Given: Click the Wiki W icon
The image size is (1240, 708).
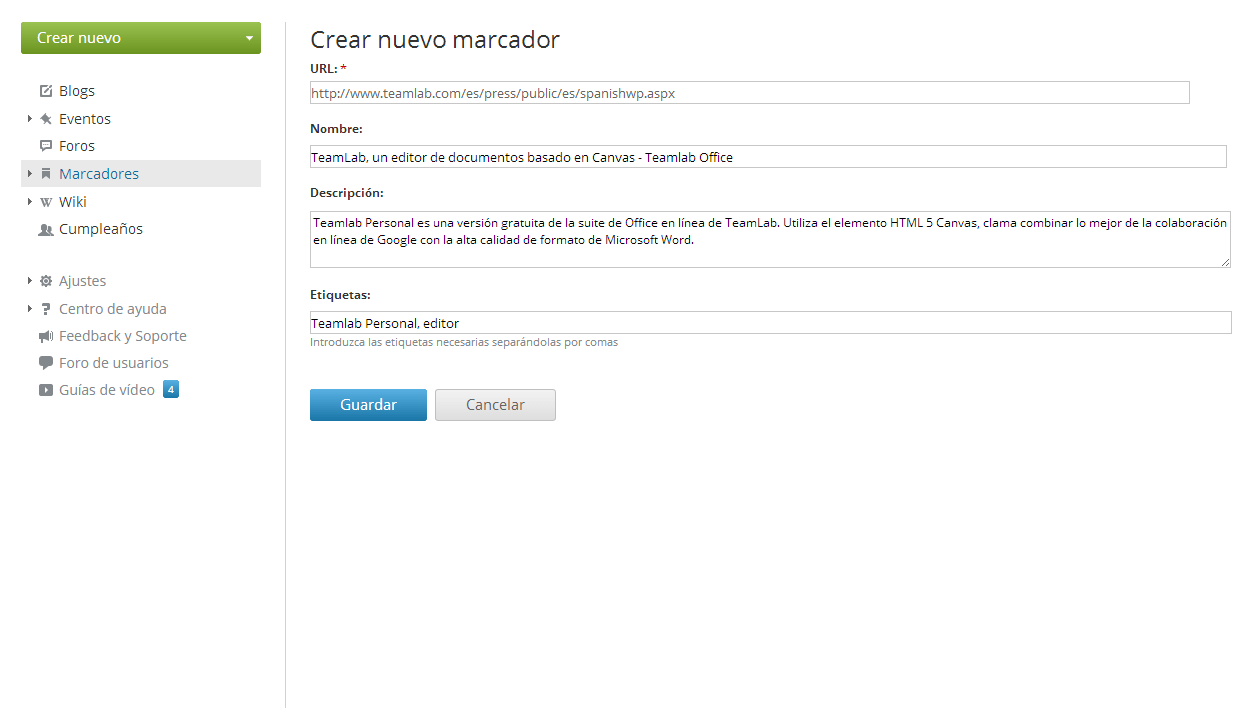Looking at the screenshot, I should click(x=46, y=202).
